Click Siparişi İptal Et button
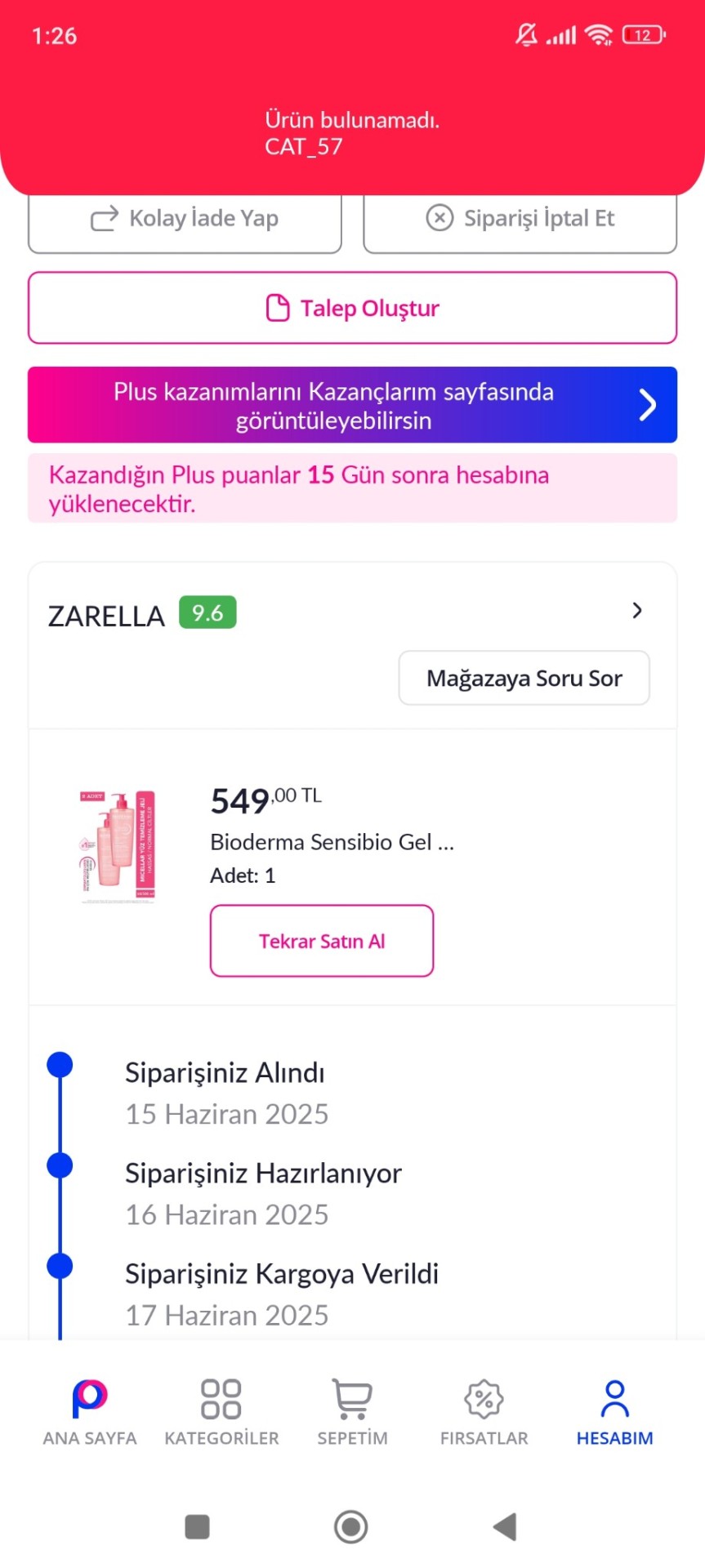Screen dimensions: 705x1568 (520, 219)
